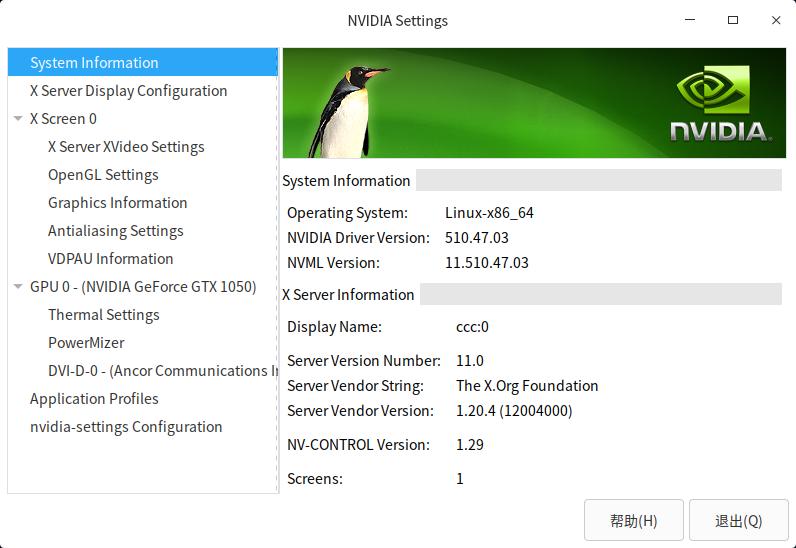The height and width of the screenshot is (548, 796).
Task: Maximize the NVIDIA Settings window
Action: click(733, 20)
